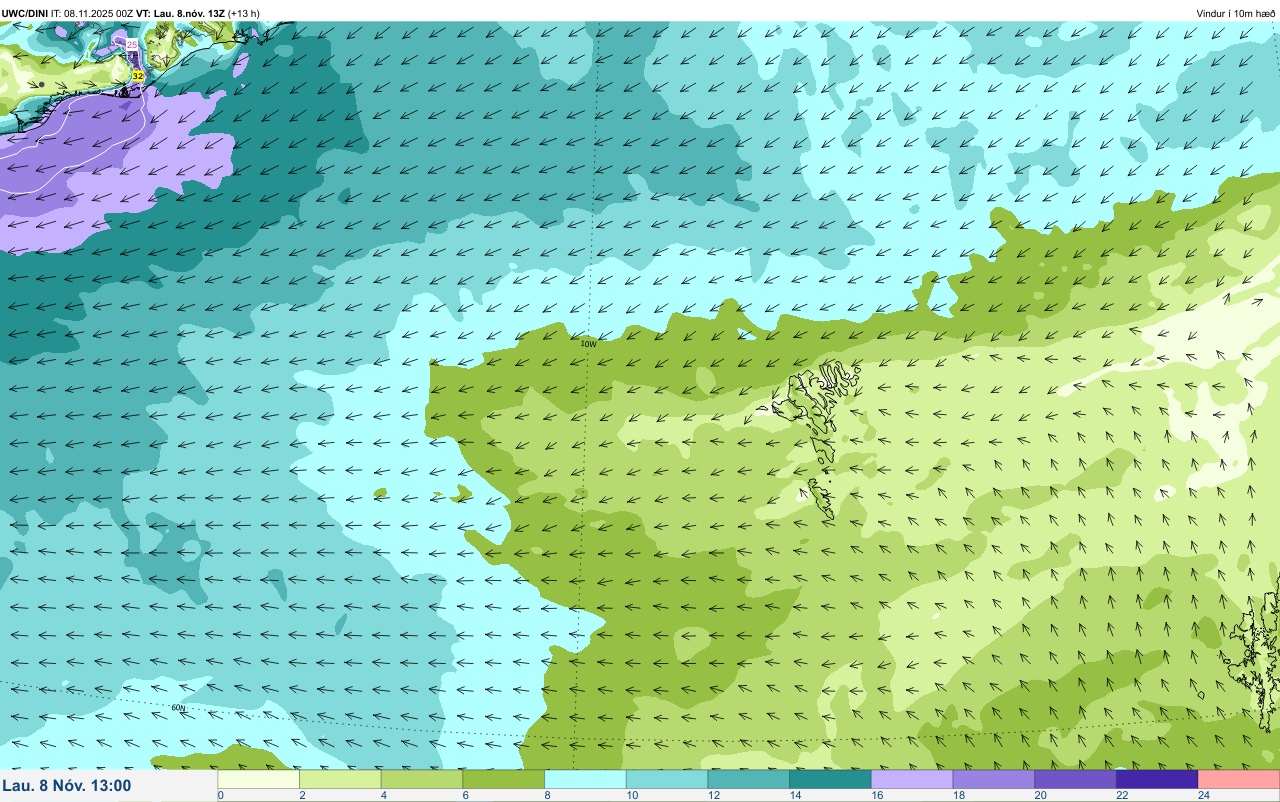Click the yellow 32 wind value marker
The width and height of the screenshot is (1280, 802).
pos(138,75)
